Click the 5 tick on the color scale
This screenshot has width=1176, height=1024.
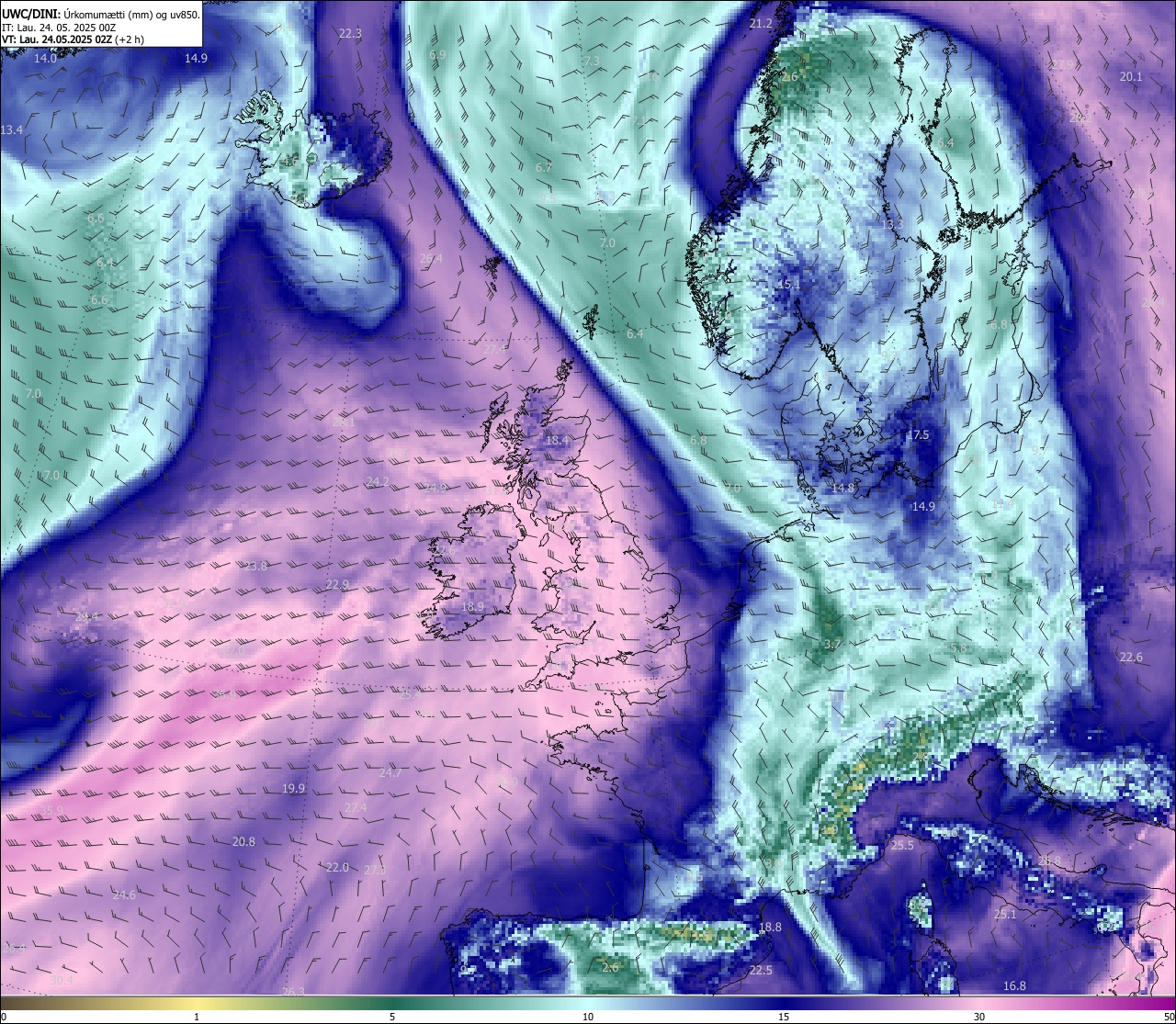[x=392, y=1017]
